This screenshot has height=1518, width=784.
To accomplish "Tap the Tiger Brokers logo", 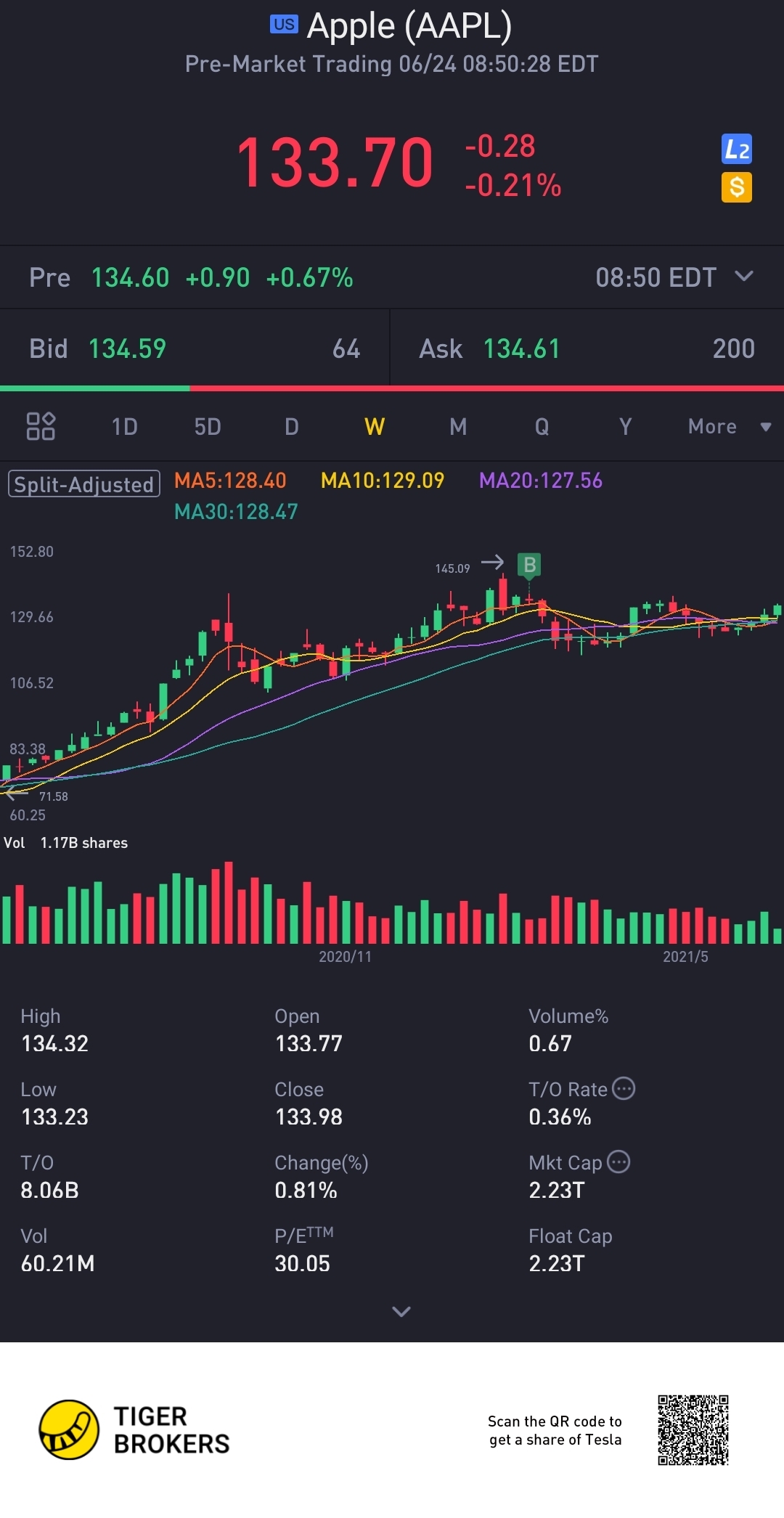I will point(134,1429).
